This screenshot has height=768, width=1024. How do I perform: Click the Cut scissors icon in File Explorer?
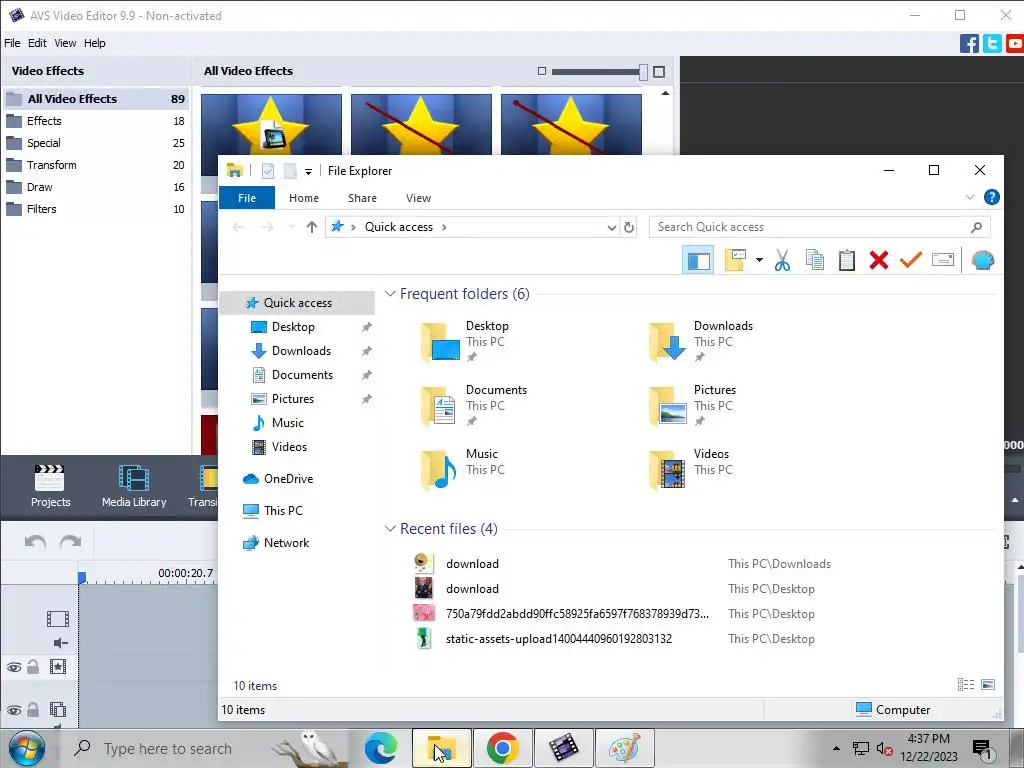(782, 261)
